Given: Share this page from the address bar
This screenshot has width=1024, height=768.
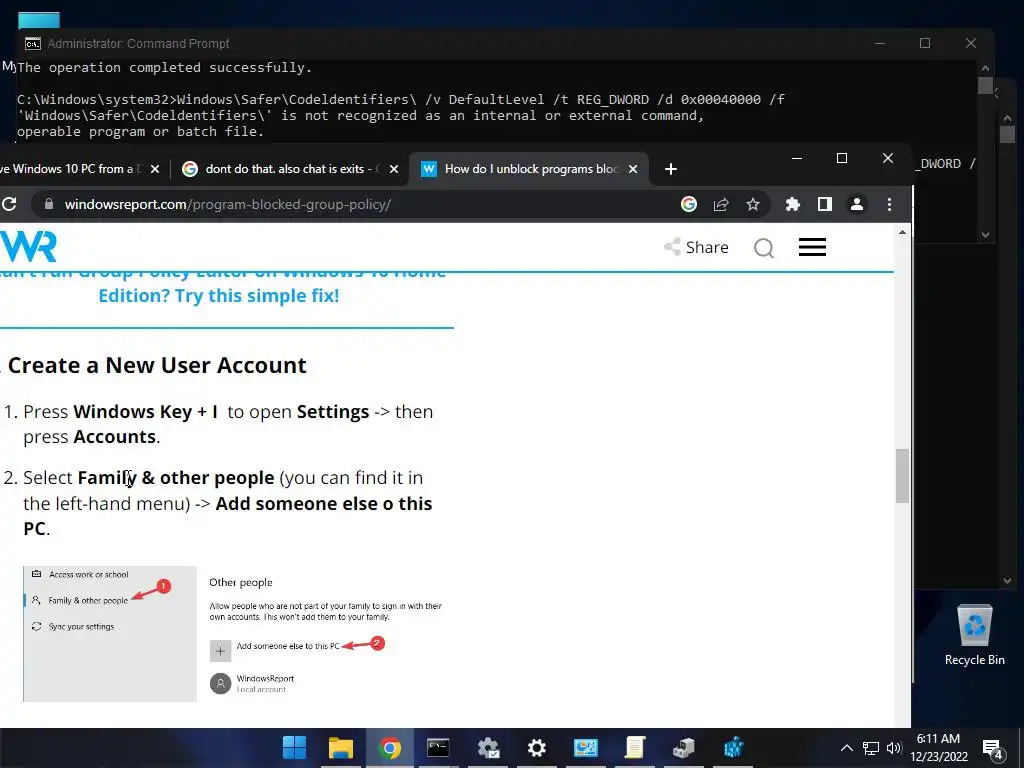Looking at the screenshot, I should coord(721,204).
